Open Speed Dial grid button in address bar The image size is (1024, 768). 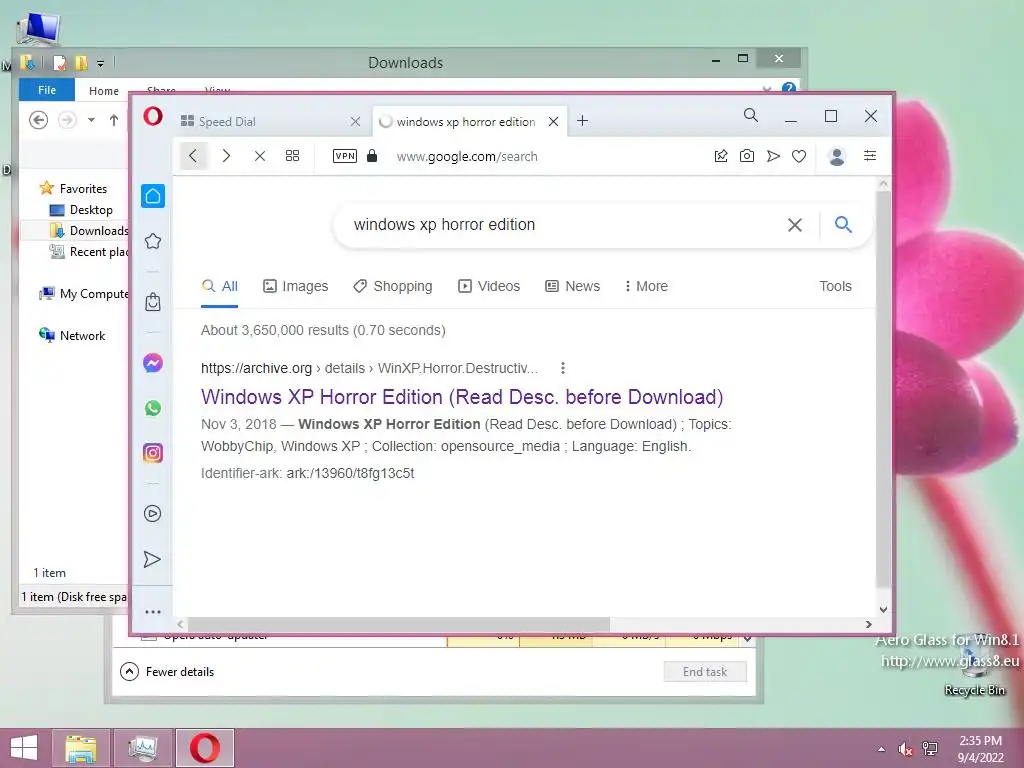click(x=293, y=155)
